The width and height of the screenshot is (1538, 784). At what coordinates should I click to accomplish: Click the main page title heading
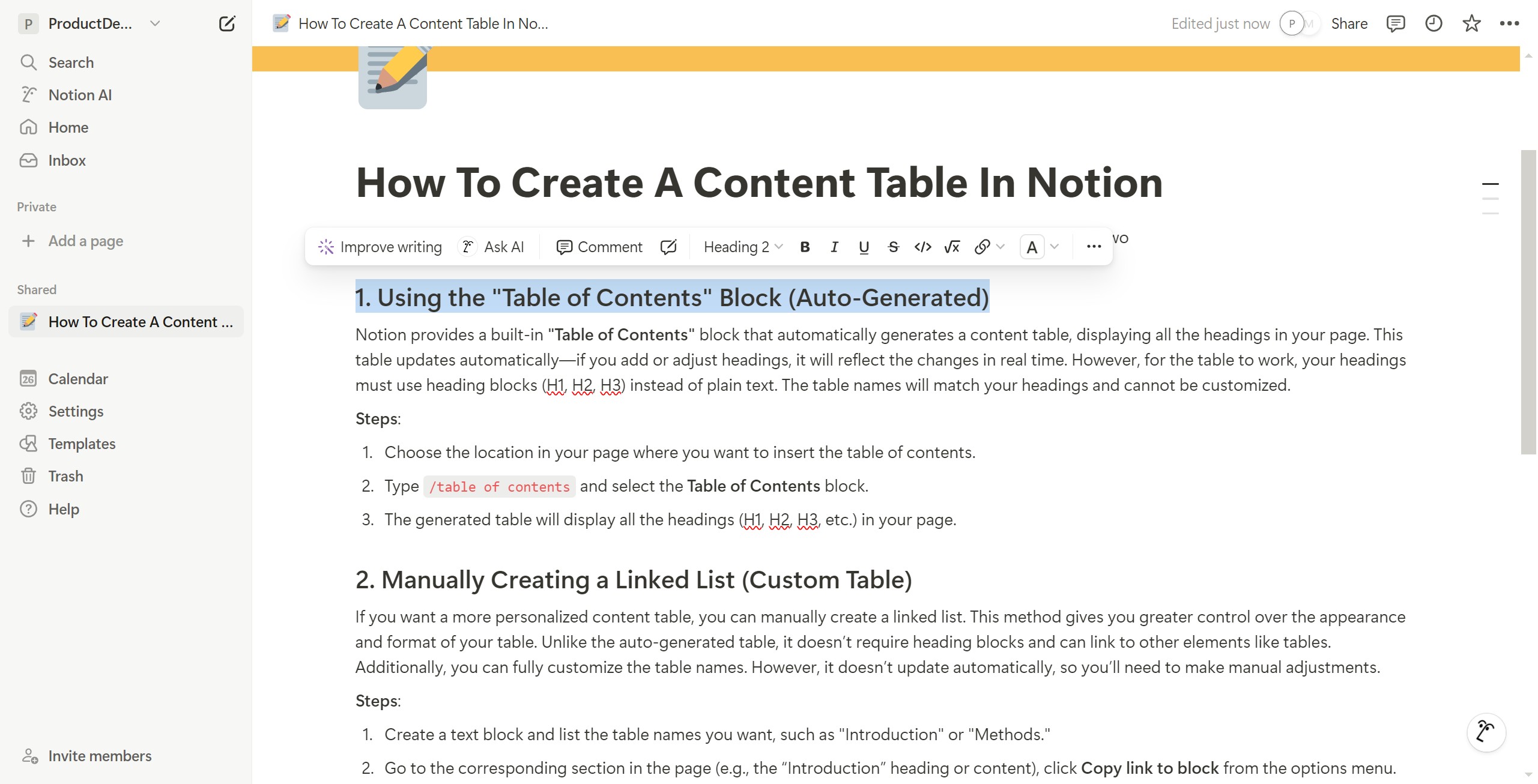(x=759, y=182)
